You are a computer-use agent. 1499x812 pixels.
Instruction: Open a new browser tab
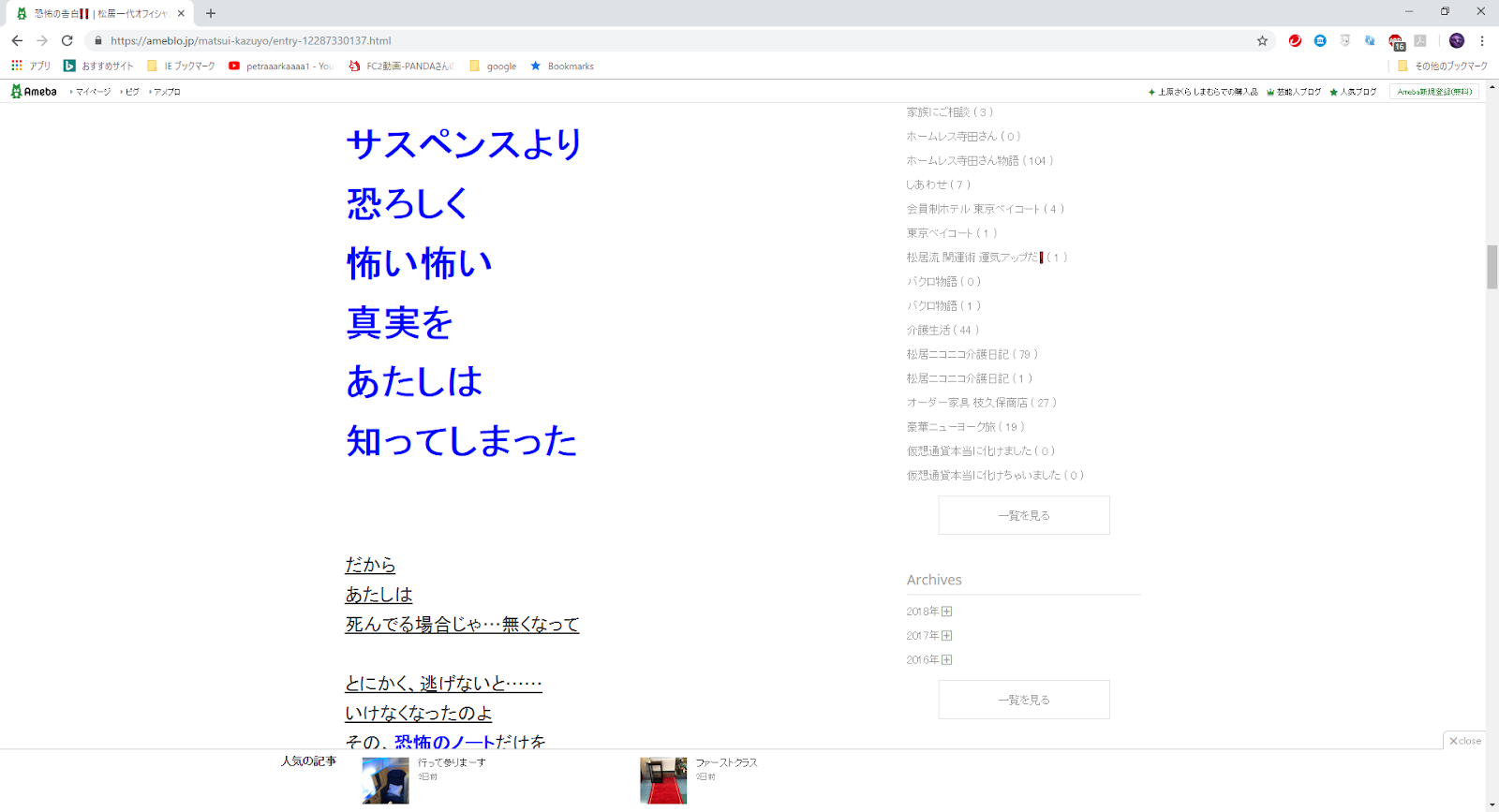(211, 13)
